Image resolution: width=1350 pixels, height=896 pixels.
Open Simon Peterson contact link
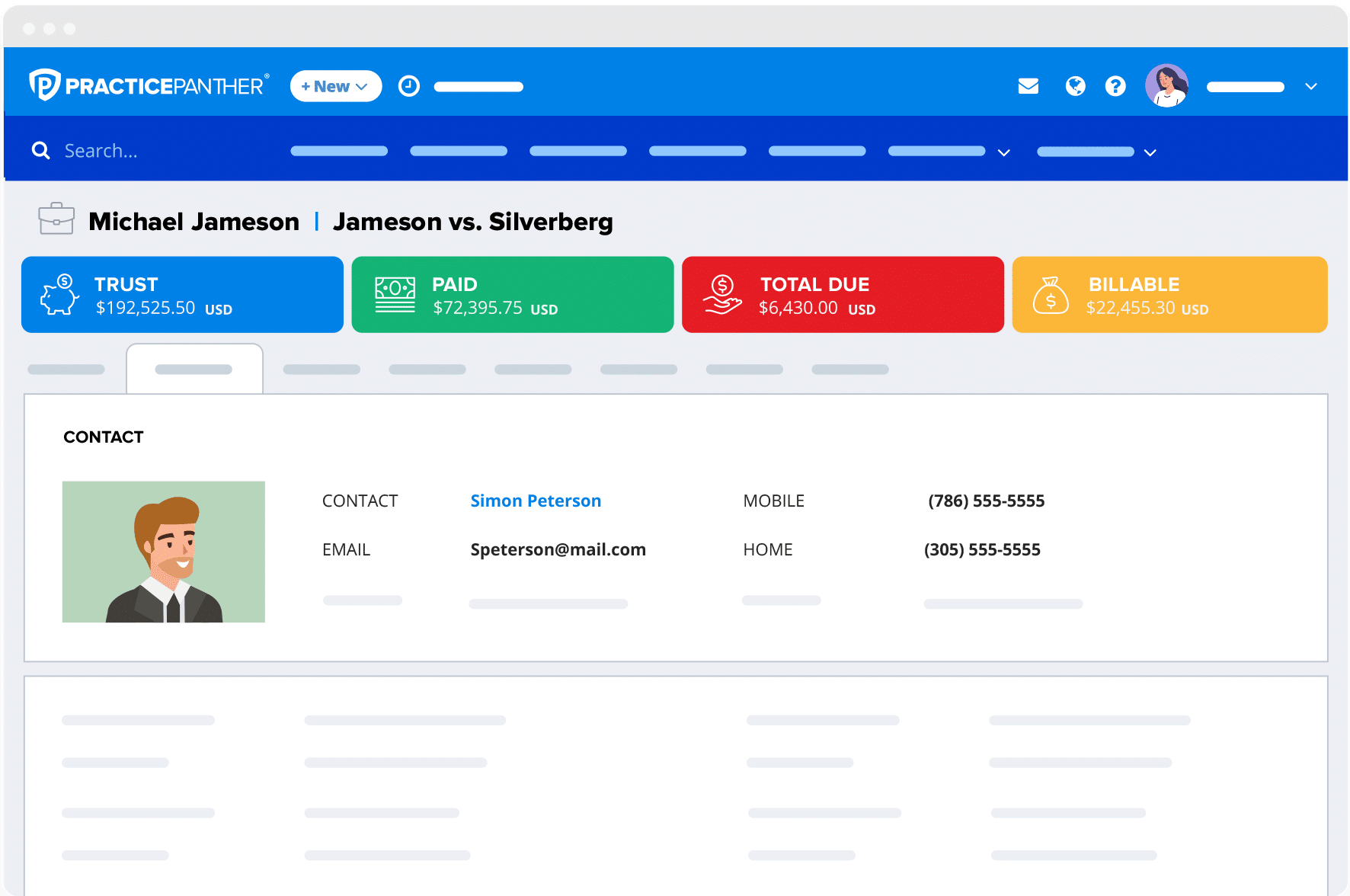pyautogui.click(x=536, y=501)
